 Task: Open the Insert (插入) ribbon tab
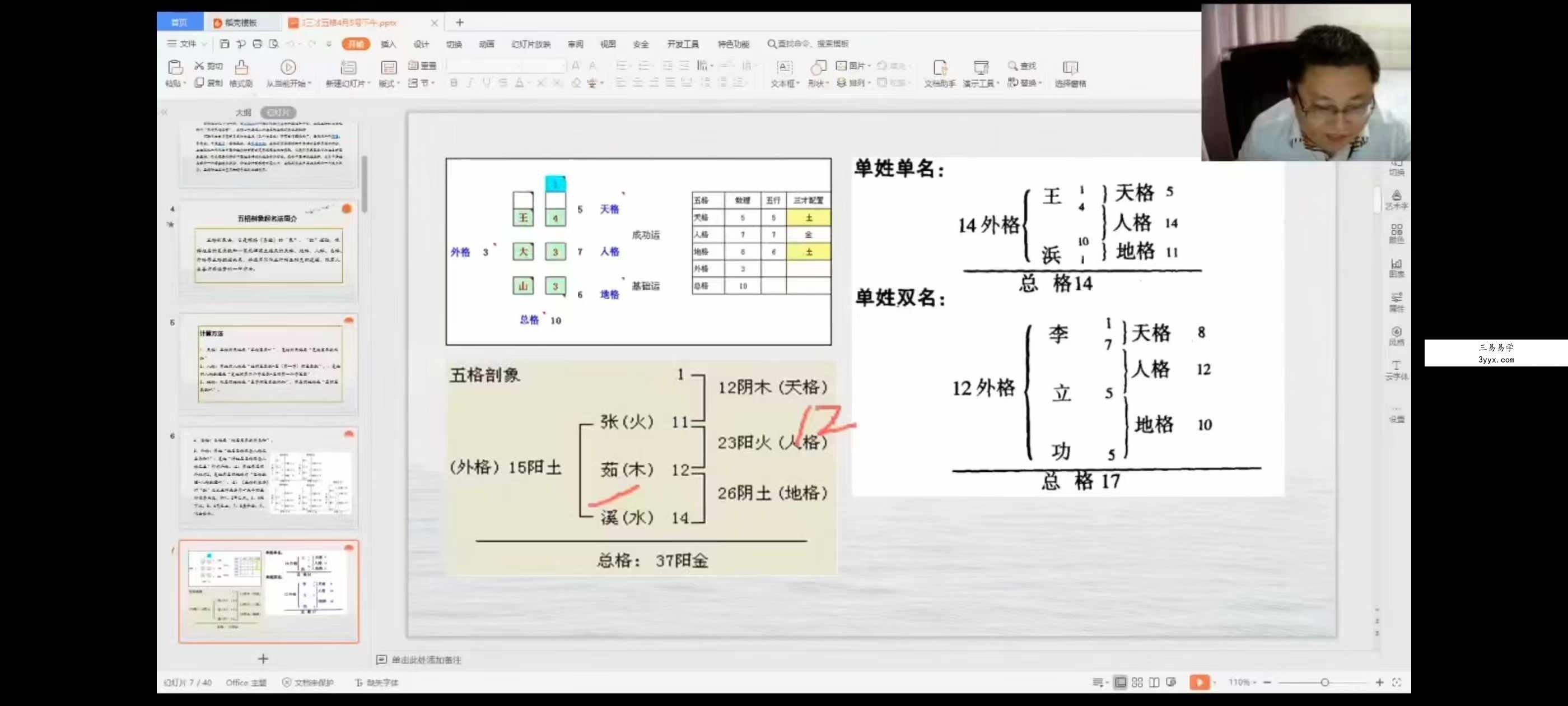click(x=388, y=44)
